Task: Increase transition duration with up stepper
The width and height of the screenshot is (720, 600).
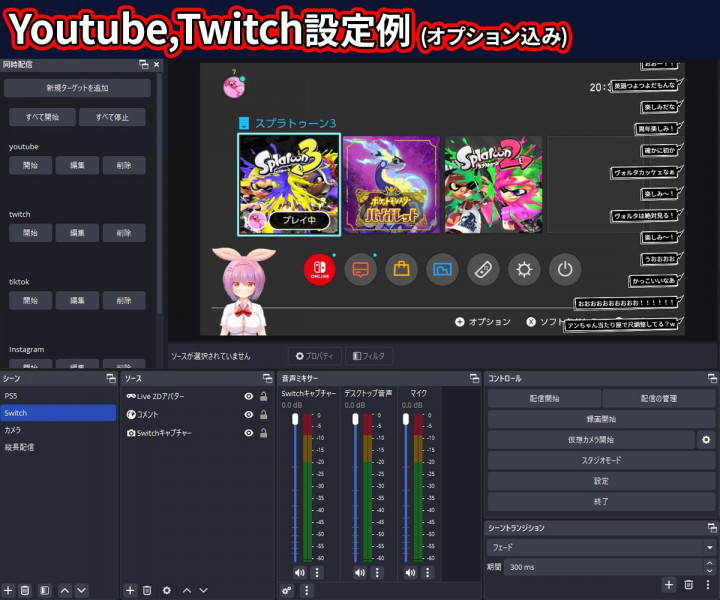Action: pyautogui.click(x=709, y=563)
